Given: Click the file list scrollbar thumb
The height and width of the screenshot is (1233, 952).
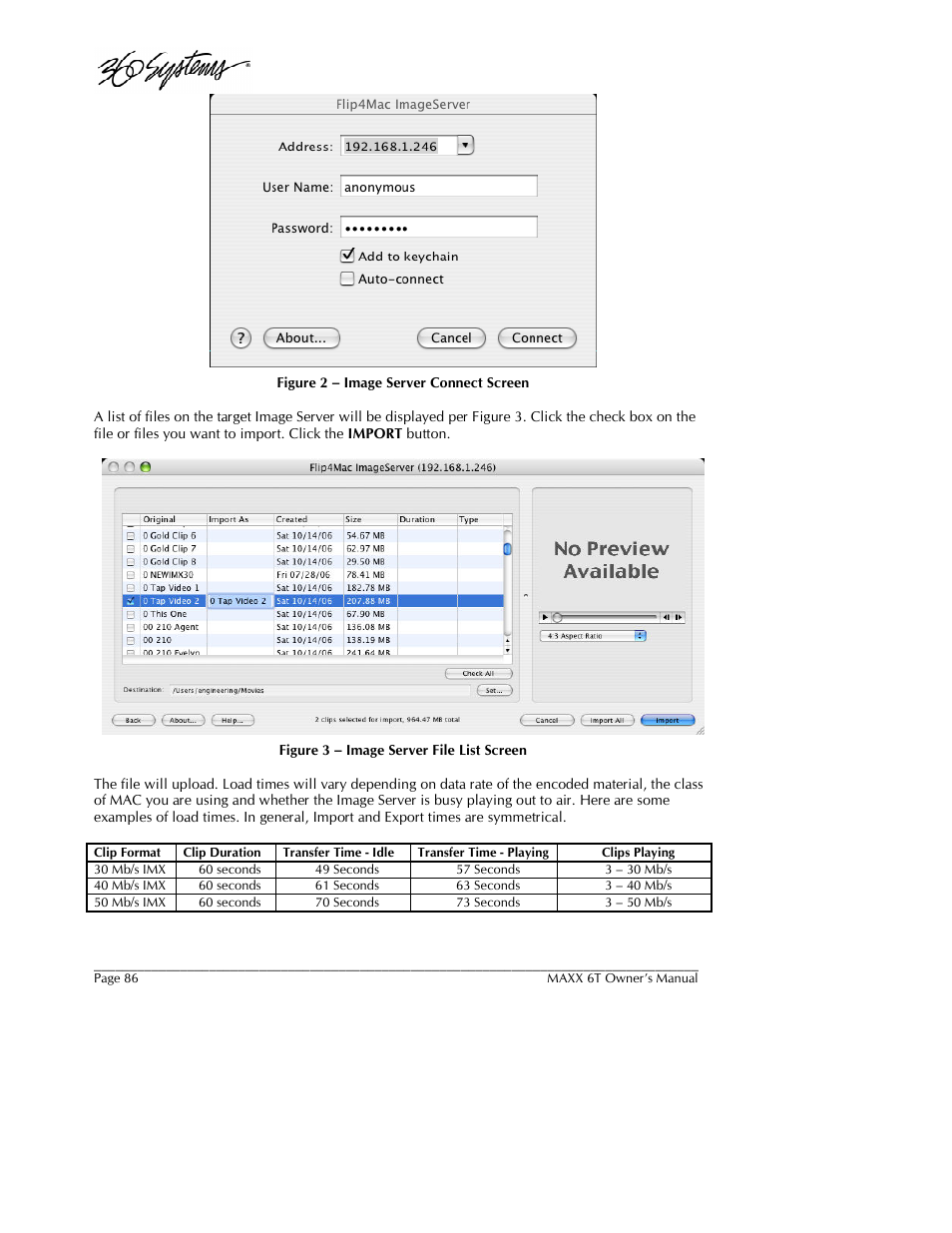Looking at the screenshot, I should 508,549.
